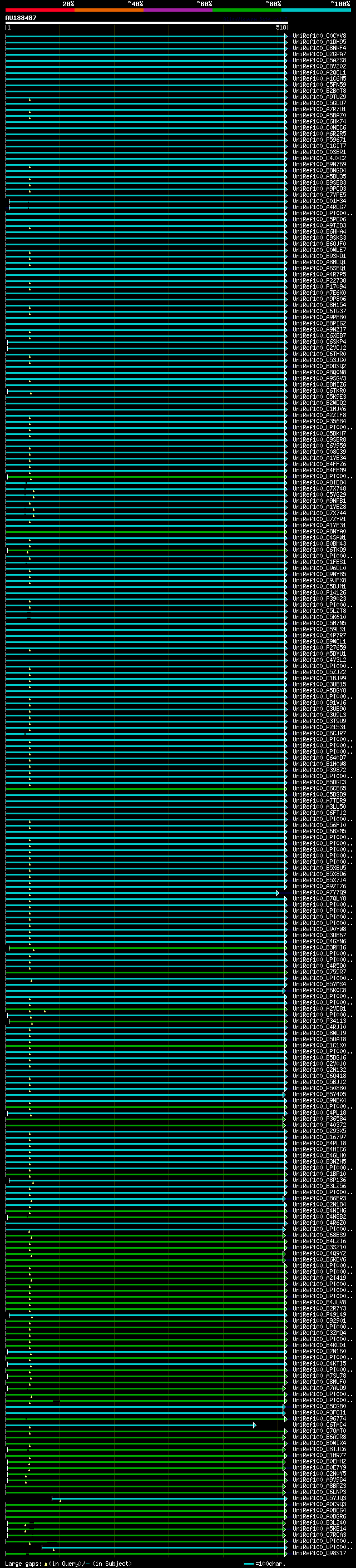This screenshot has height=1568, width=356.
Task: Select the UniRef100_Q6CB65 label
Action: pos(319,788)
